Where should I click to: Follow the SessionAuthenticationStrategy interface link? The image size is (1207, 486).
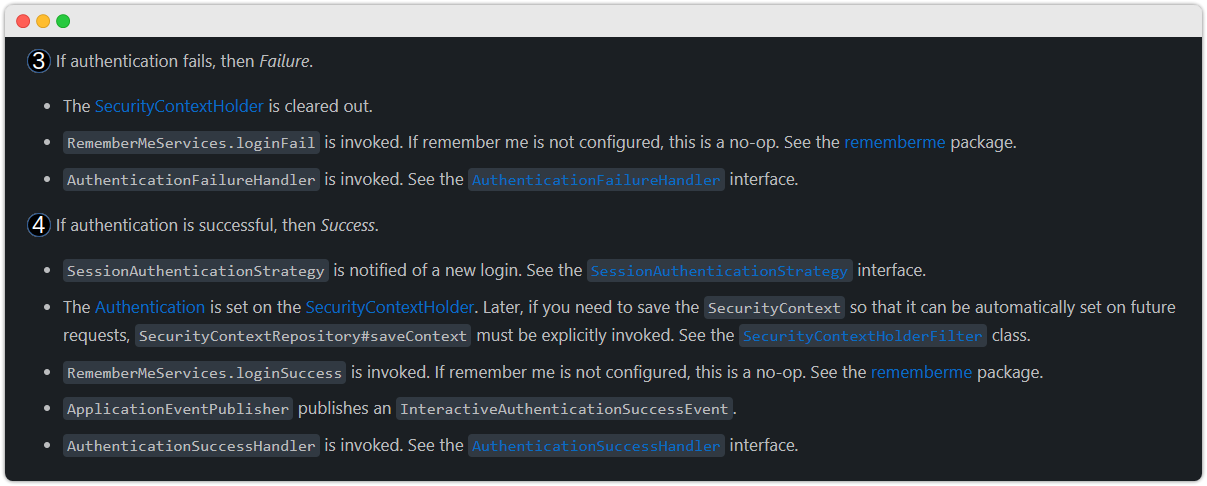point(719,271)
